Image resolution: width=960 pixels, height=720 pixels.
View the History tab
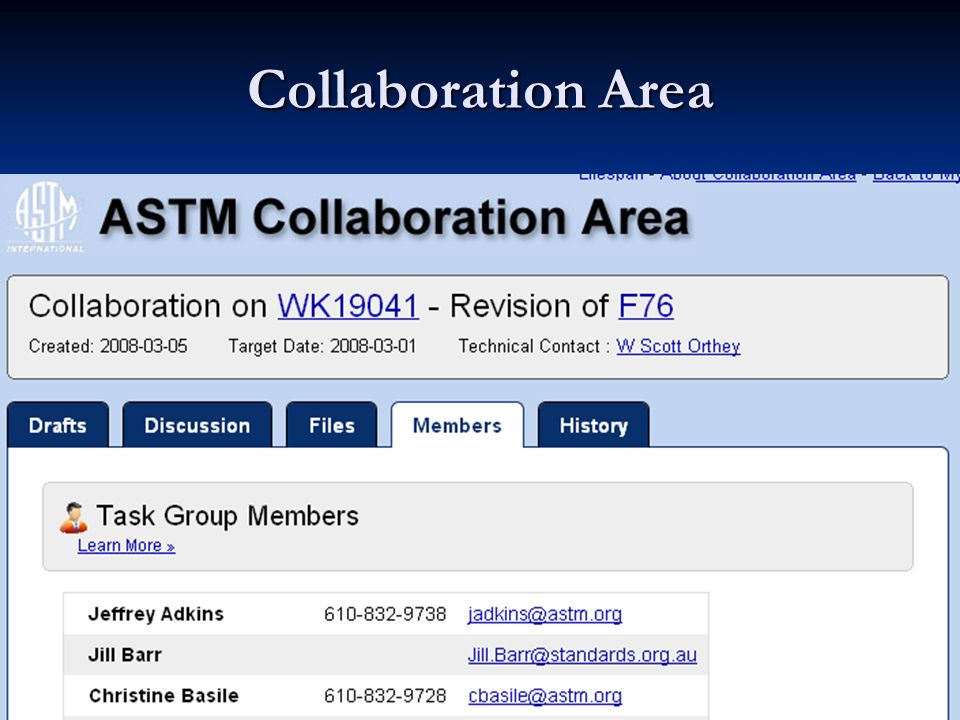593,425
